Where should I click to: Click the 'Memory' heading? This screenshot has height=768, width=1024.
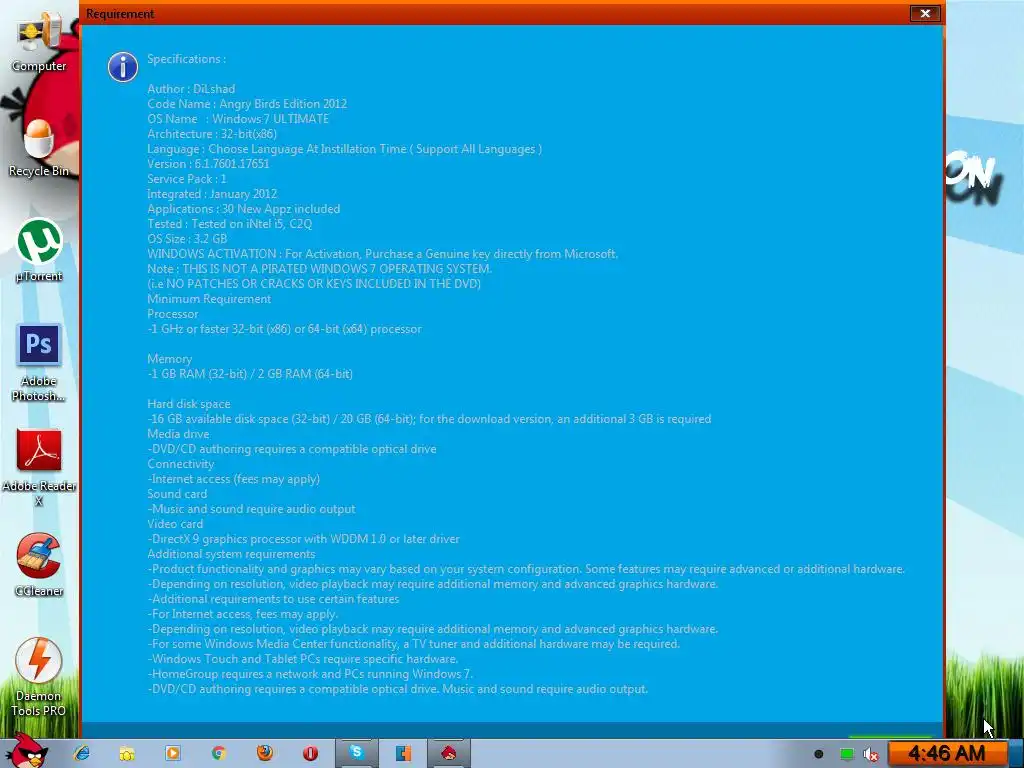pos(170,359)
